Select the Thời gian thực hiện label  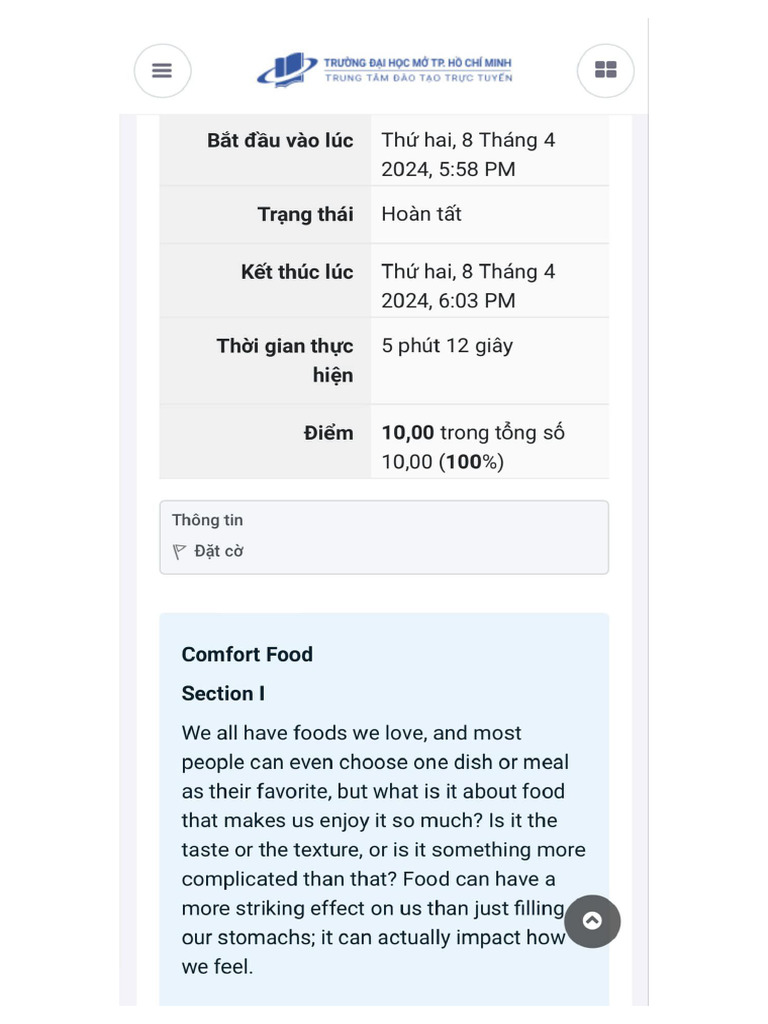click(285, 360)
